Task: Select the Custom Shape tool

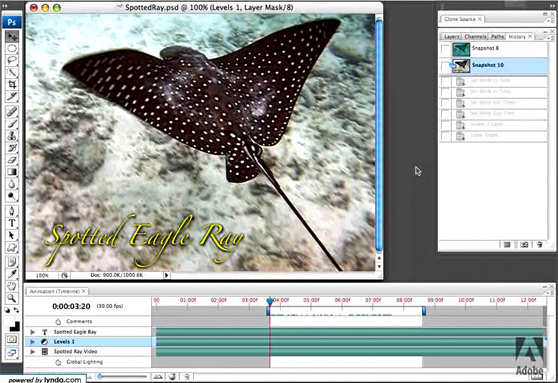Action: [x=12, y=247]
